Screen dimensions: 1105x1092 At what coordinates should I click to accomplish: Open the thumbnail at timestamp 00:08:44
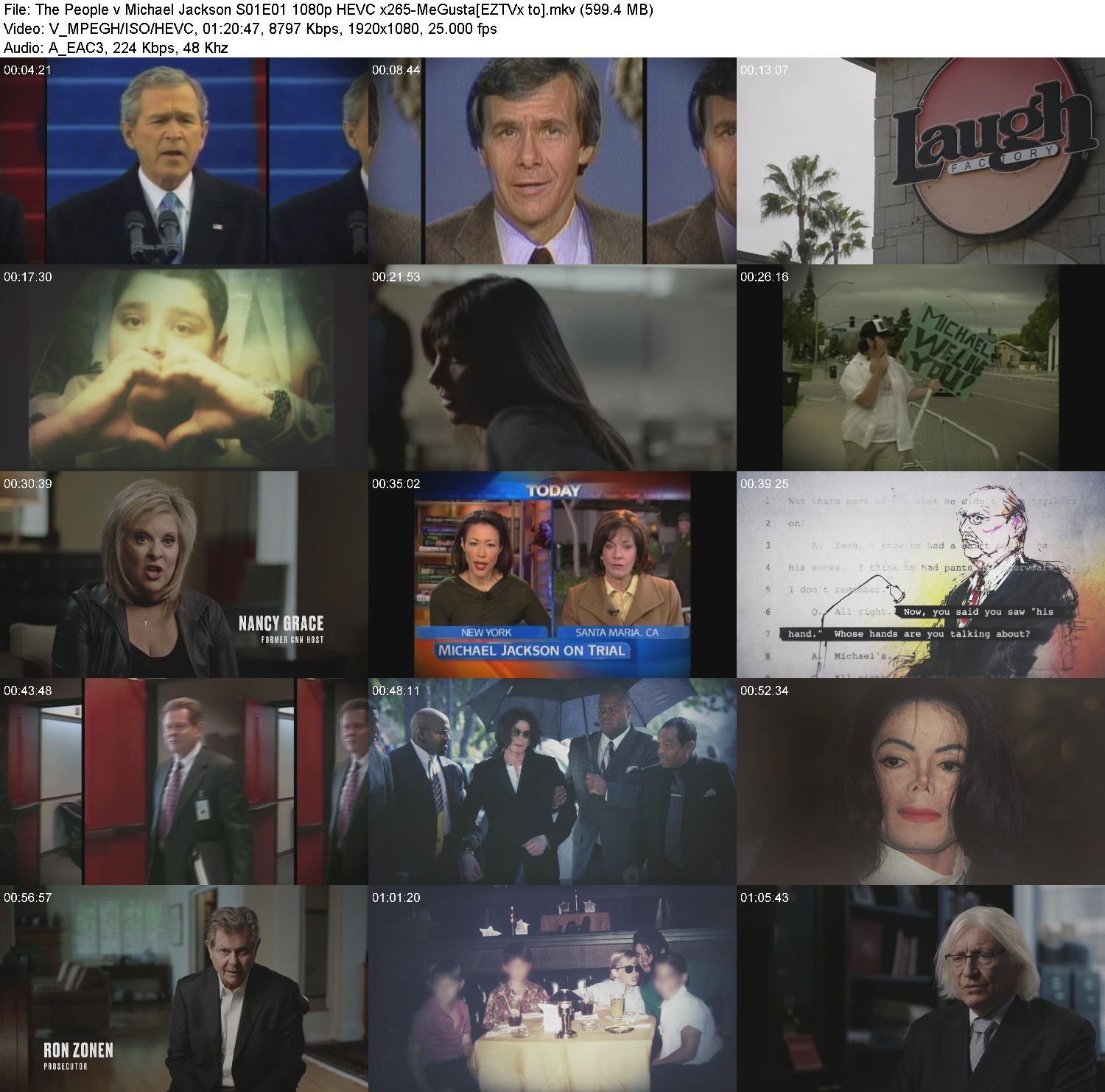(x=552, y=161)
